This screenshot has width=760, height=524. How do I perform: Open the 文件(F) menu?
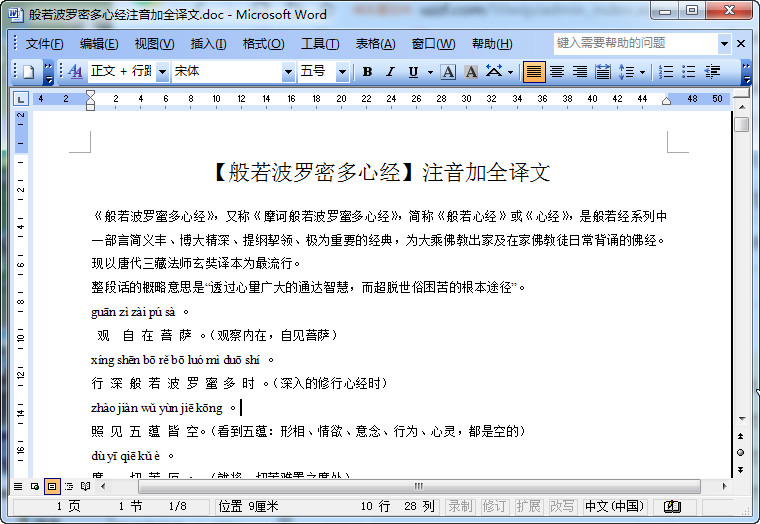[44, 44]
